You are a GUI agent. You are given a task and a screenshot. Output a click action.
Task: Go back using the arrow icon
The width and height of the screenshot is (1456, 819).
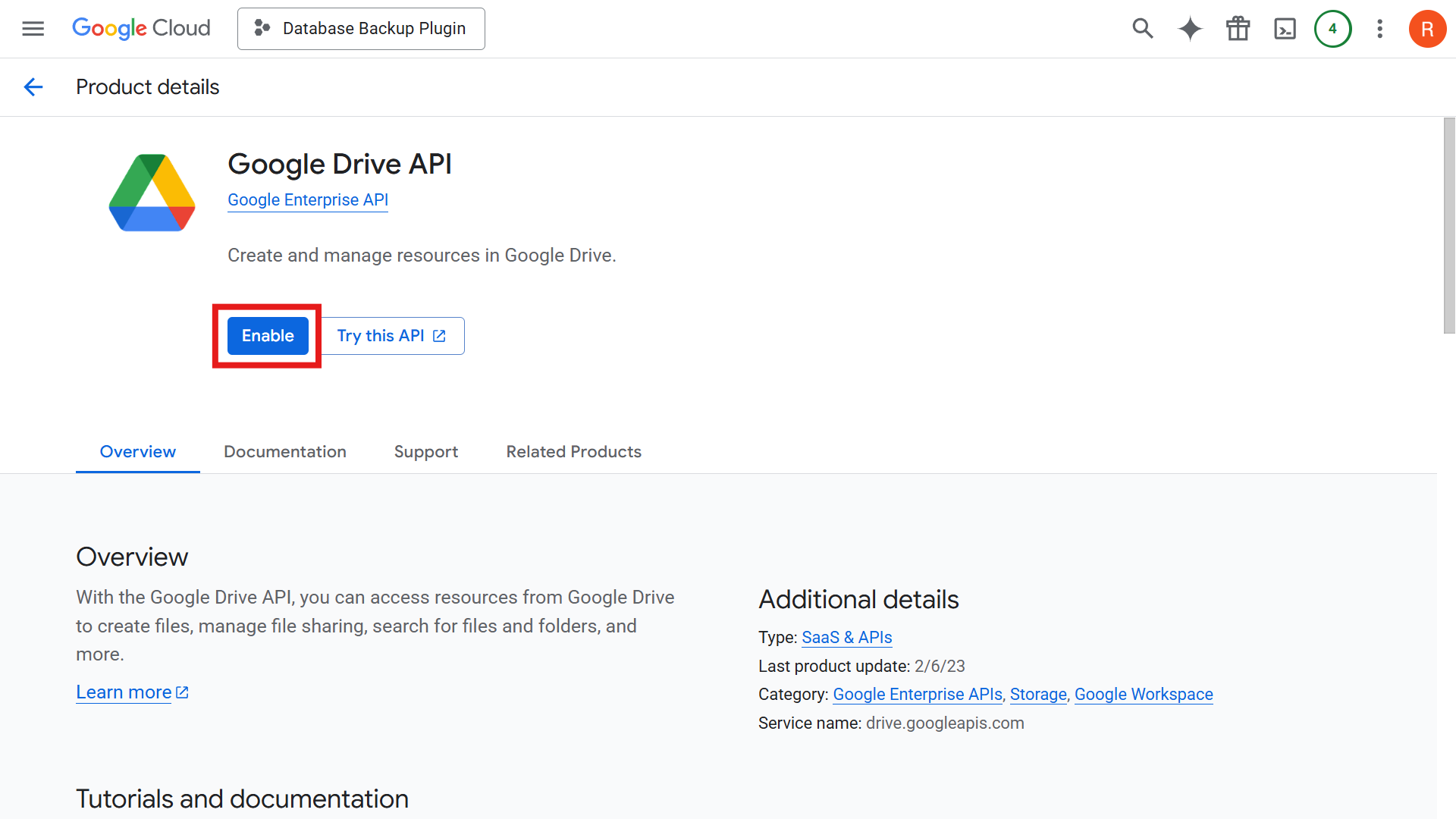click(33, 87)
